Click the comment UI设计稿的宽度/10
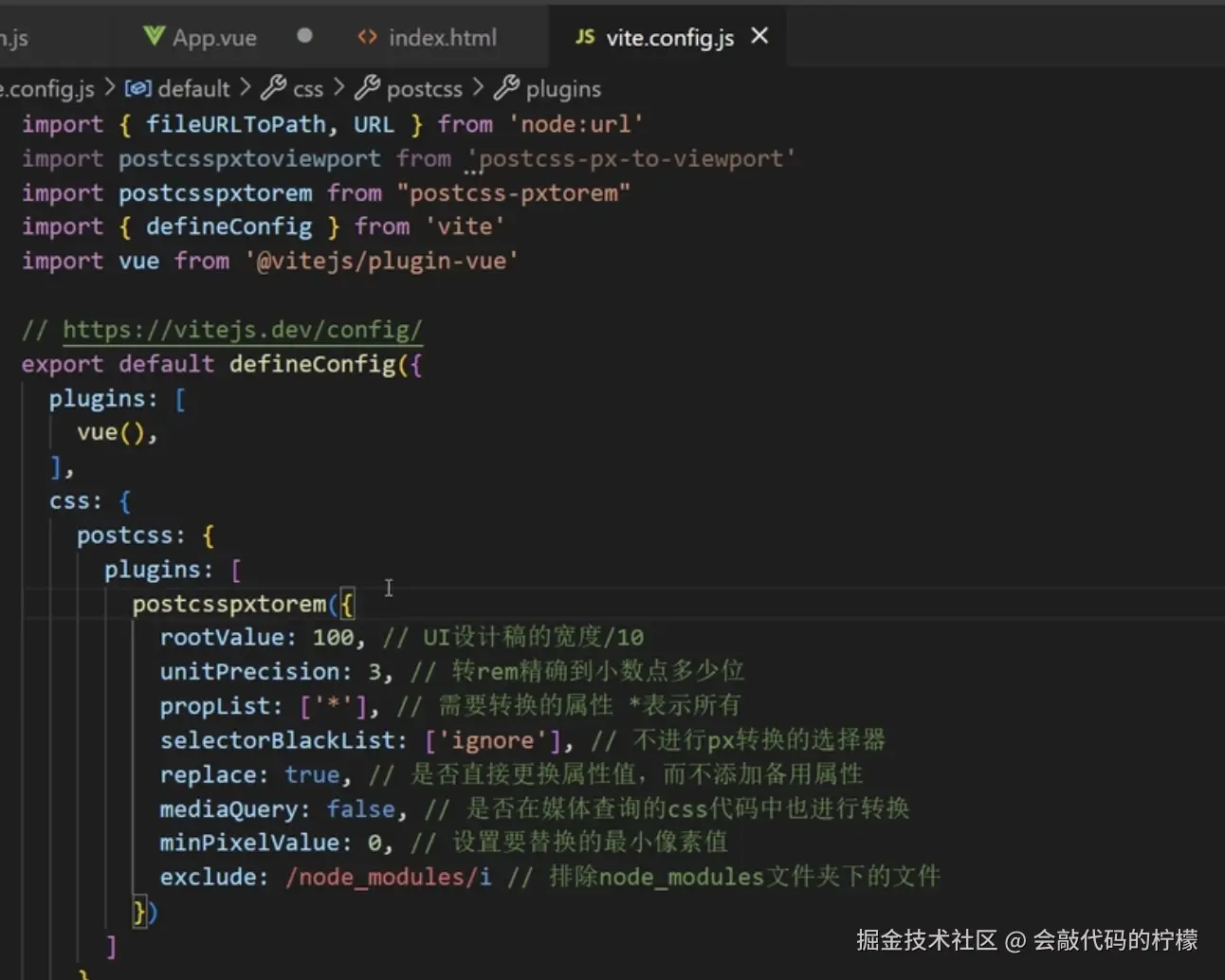 click(x=513, y=637)
